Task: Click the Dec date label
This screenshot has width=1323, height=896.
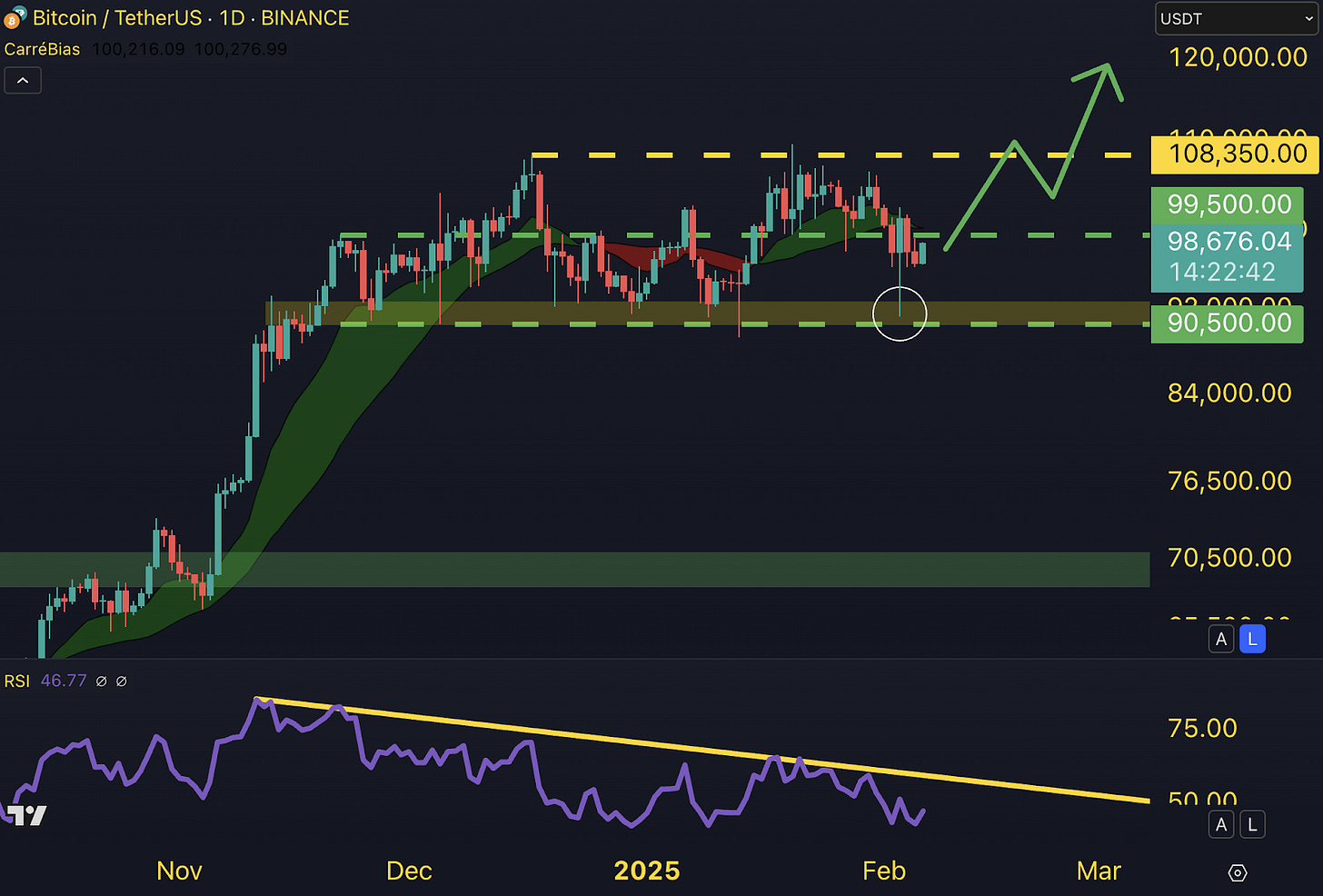Action: [x=409, y=871]
